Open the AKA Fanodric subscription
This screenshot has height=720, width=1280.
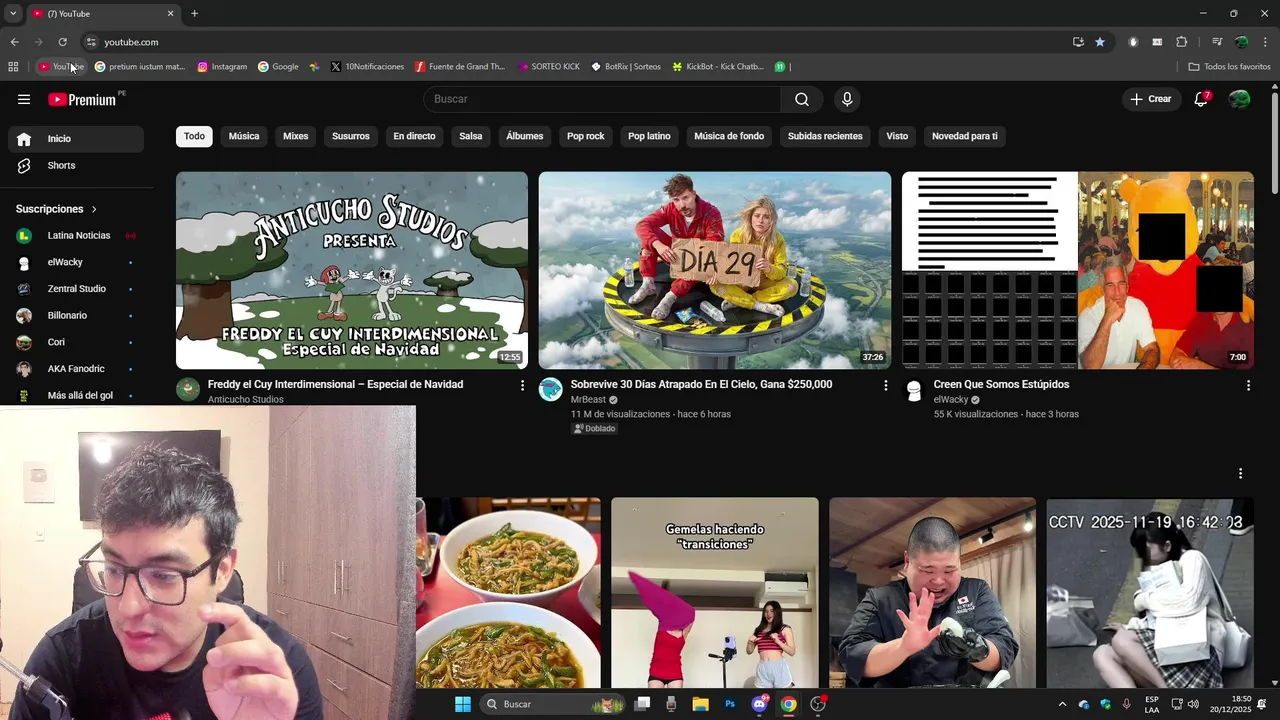click(76, 369)
